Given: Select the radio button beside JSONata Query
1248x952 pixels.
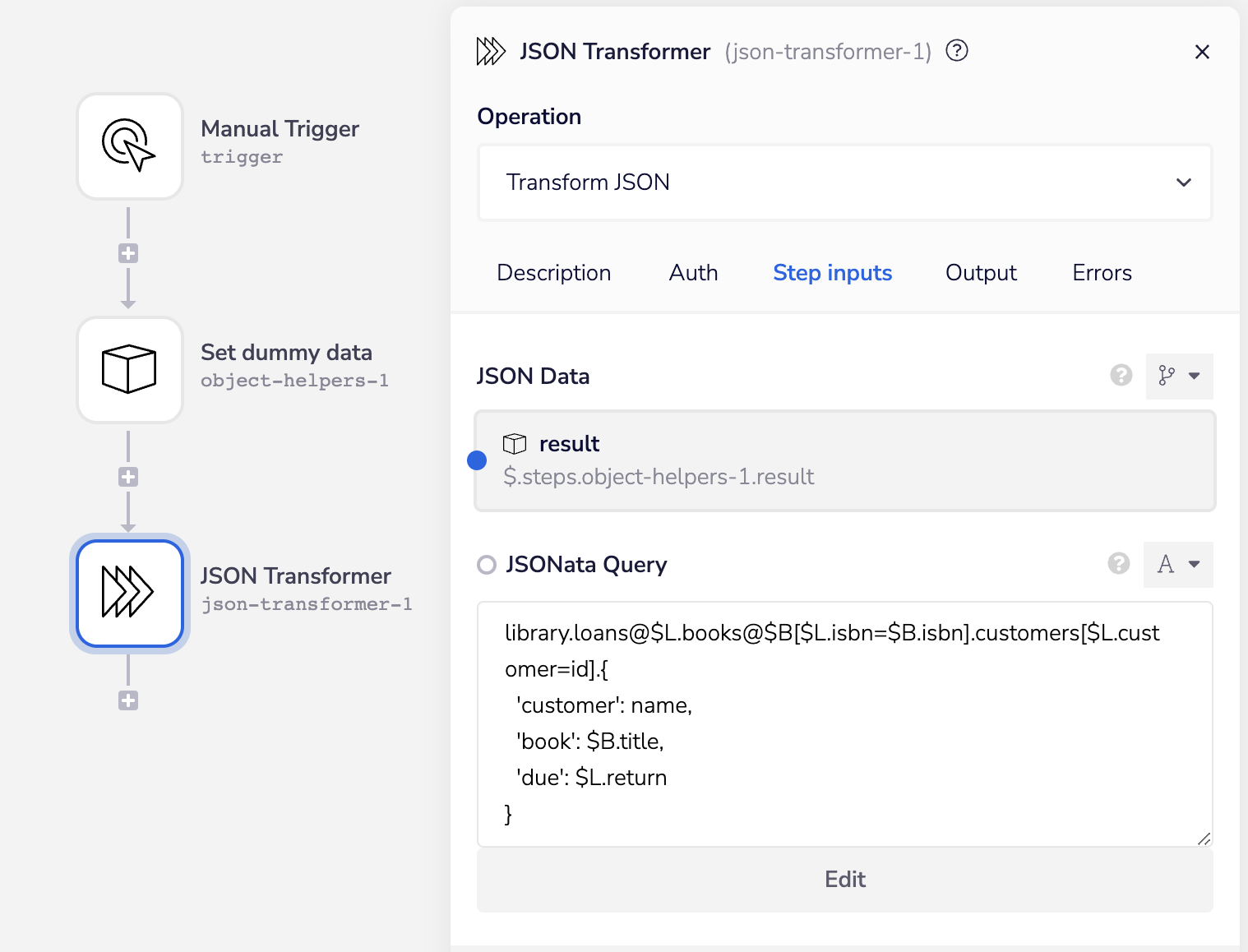Looking at the screenshot, I should click(487, 565).
